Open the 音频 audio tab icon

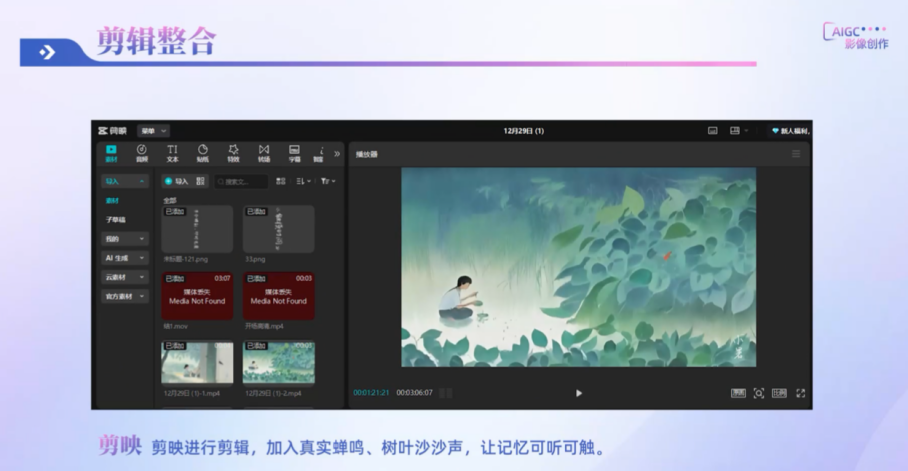(x=142, y=154)
